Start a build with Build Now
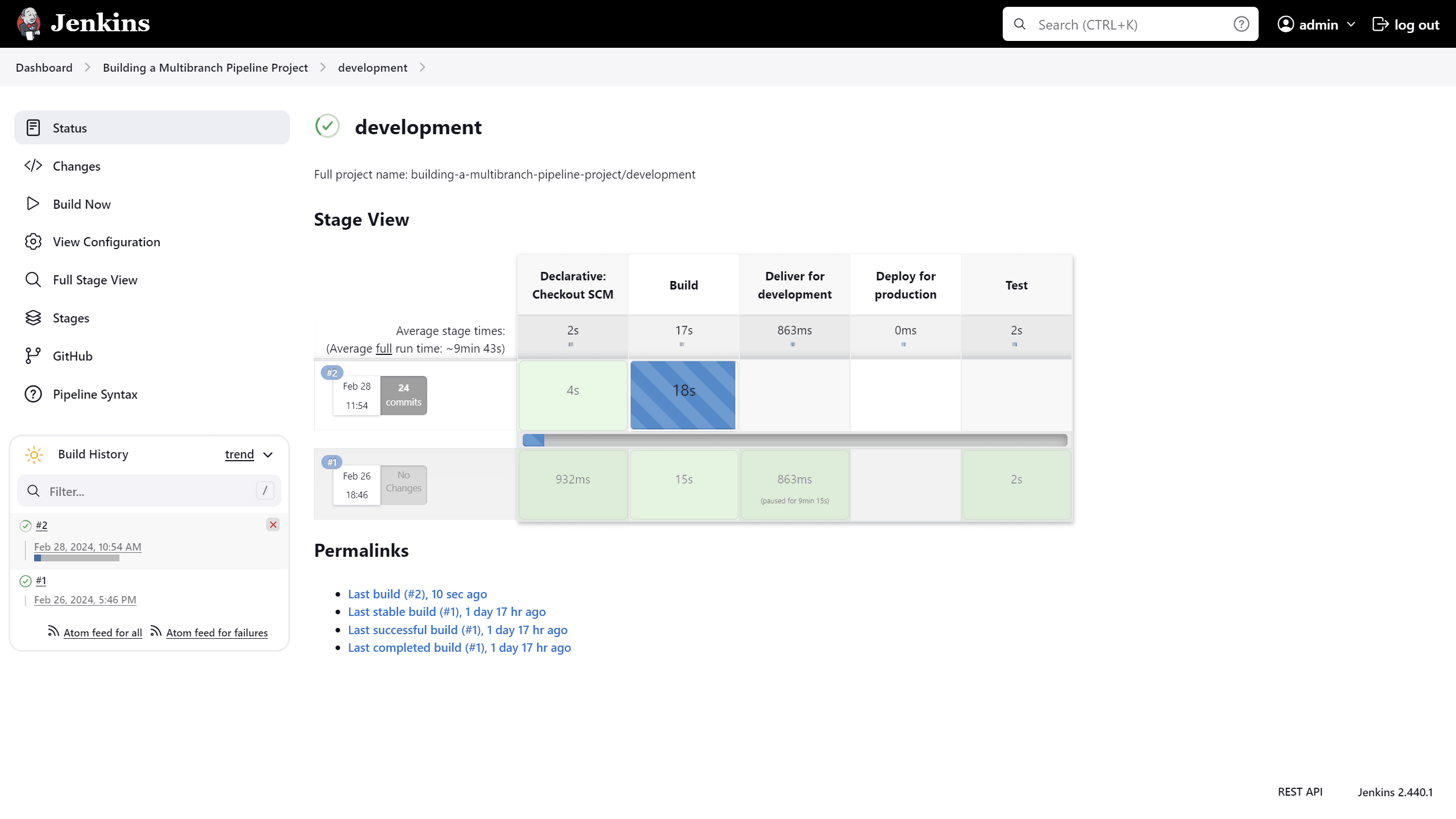 pyautogui.click(x=81, y=204)
